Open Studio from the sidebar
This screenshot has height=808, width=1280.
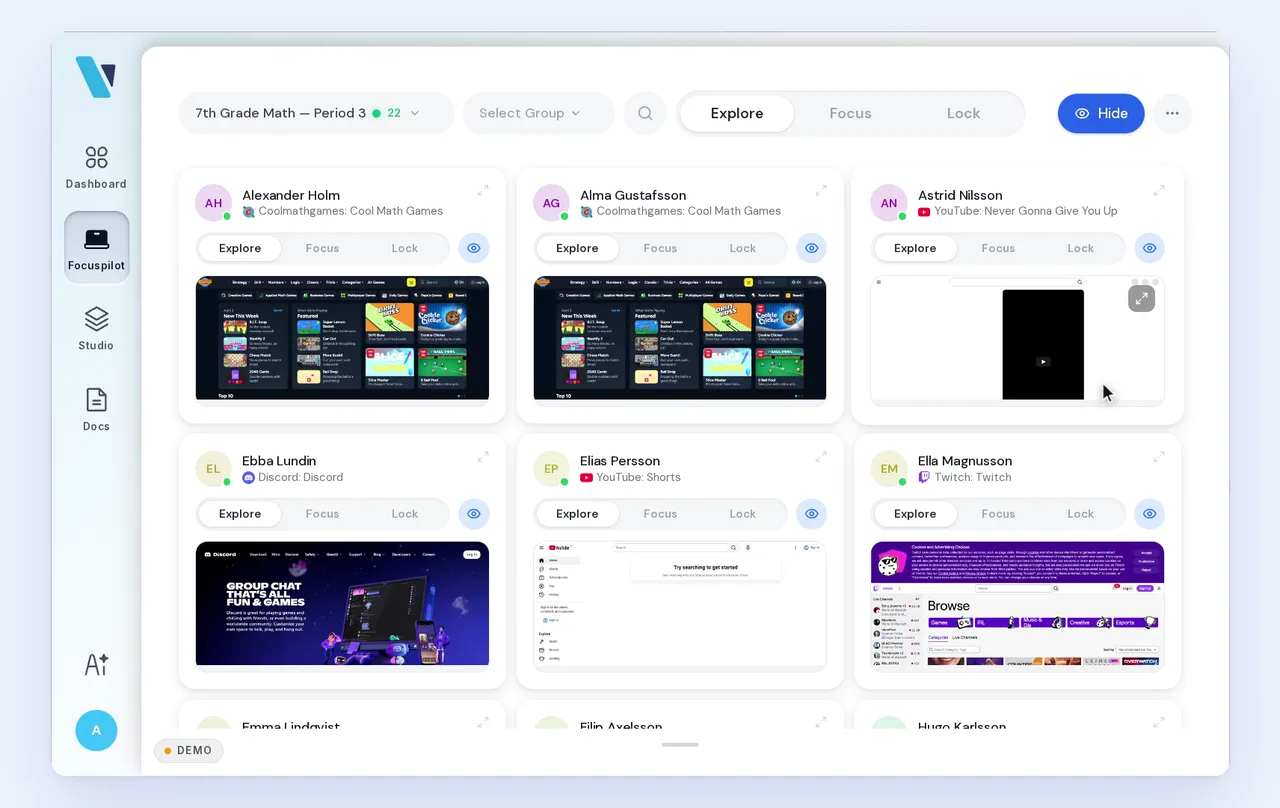(96, 328)
